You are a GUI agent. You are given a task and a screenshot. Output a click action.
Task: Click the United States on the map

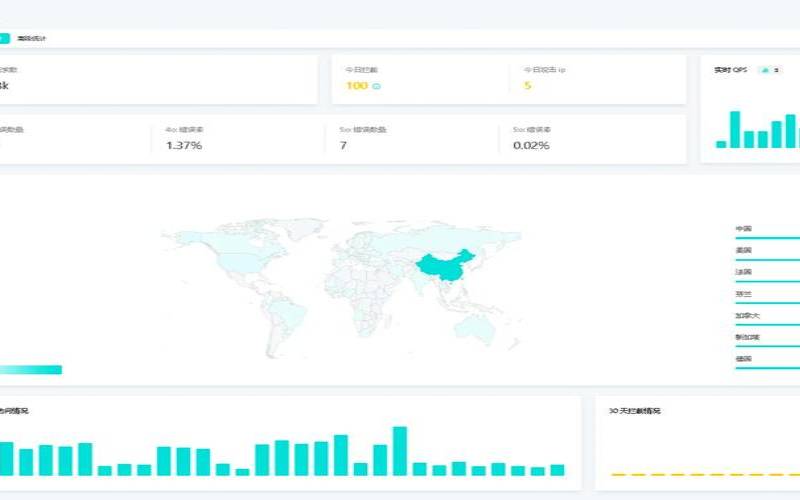[x=240, y=263]
